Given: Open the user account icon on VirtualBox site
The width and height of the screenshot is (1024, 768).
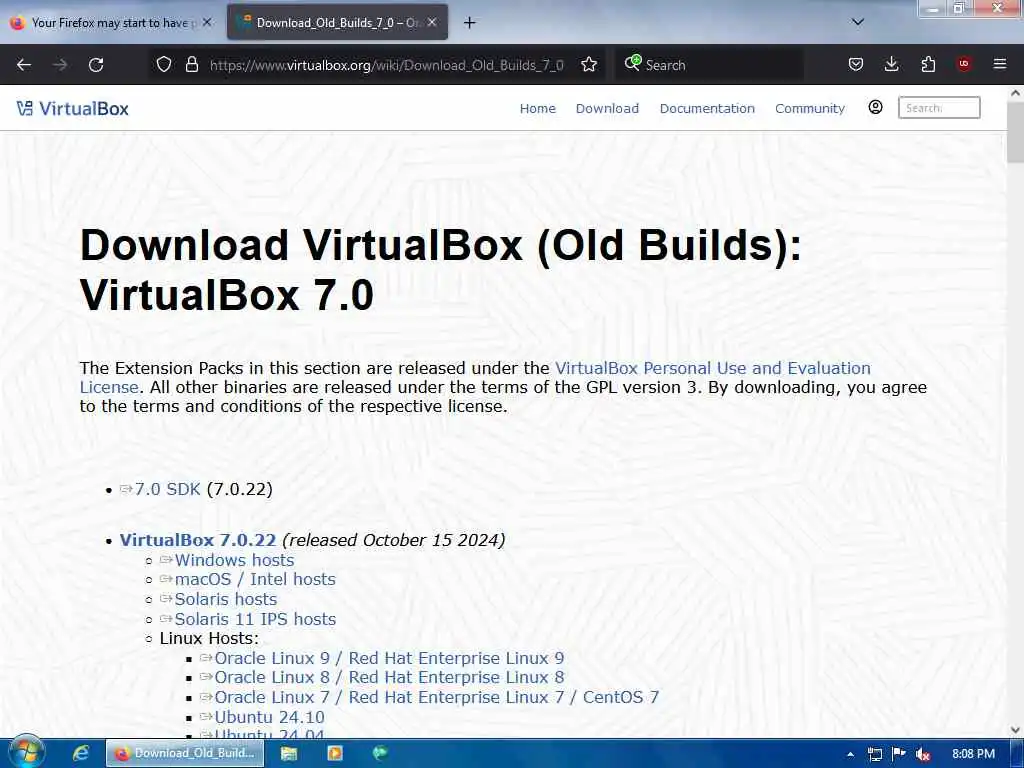Looking at the screenshot, I should tap(876, 107).
